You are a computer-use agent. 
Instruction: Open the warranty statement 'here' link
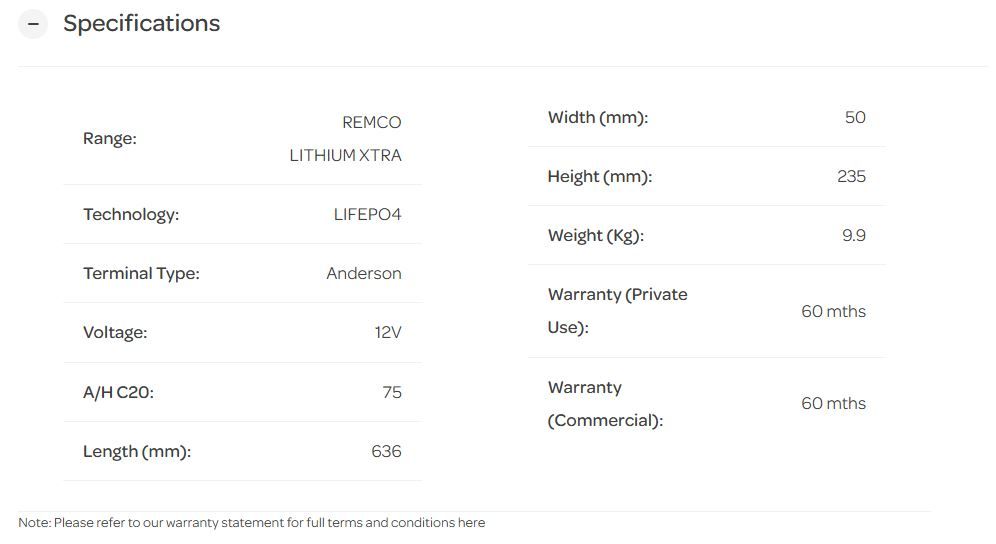point(471,523)
